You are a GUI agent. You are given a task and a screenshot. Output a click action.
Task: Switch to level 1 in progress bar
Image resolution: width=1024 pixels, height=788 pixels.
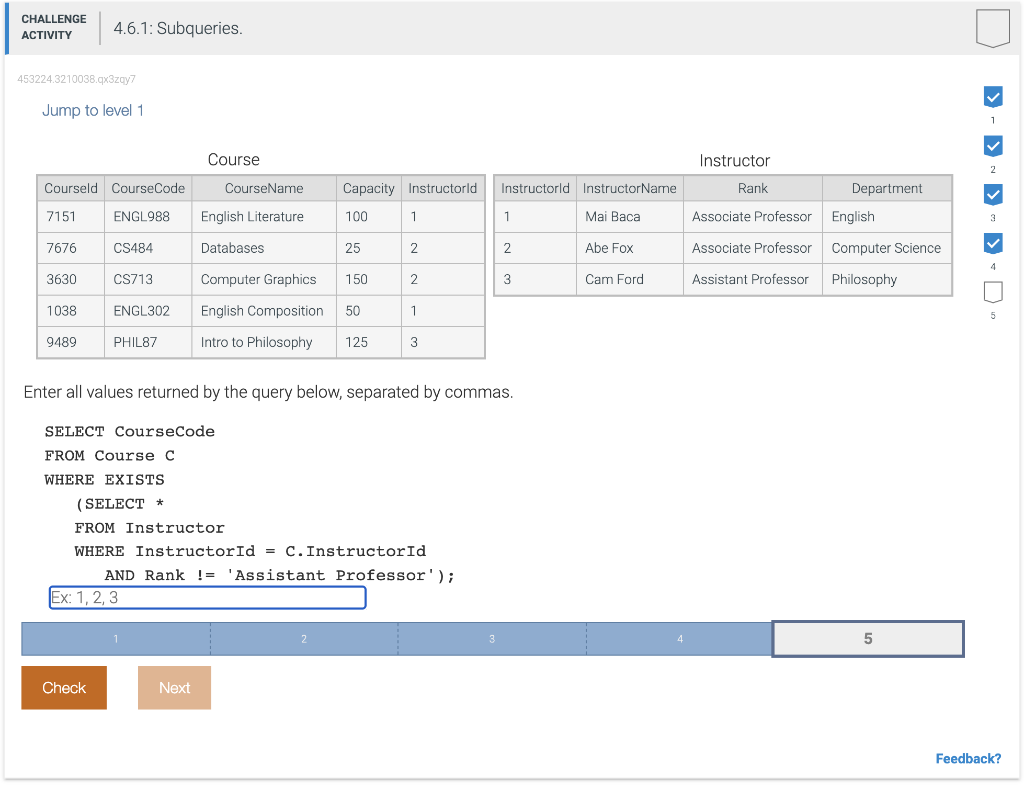pos(116,638)
